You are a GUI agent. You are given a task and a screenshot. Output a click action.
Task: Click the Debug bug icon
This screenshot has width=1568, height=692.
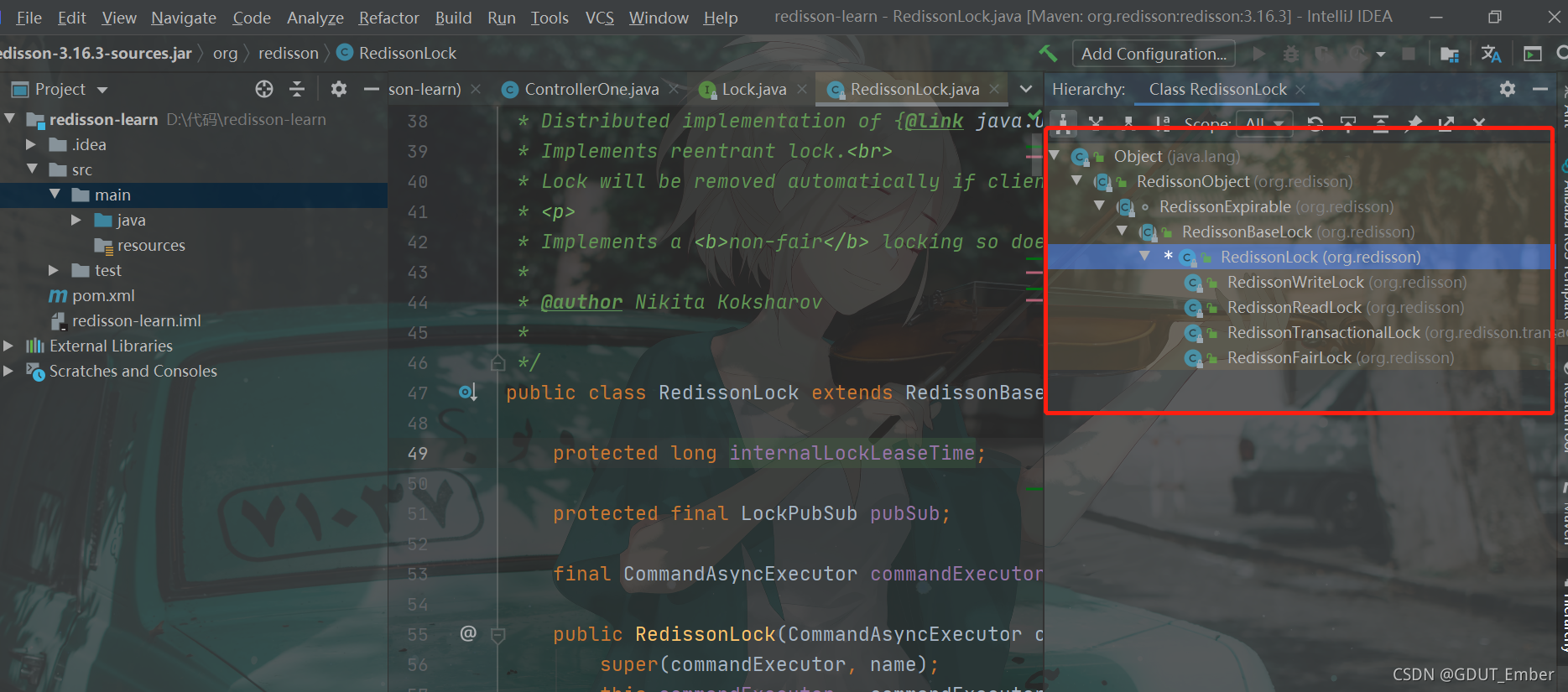[x=1291, y=54]
